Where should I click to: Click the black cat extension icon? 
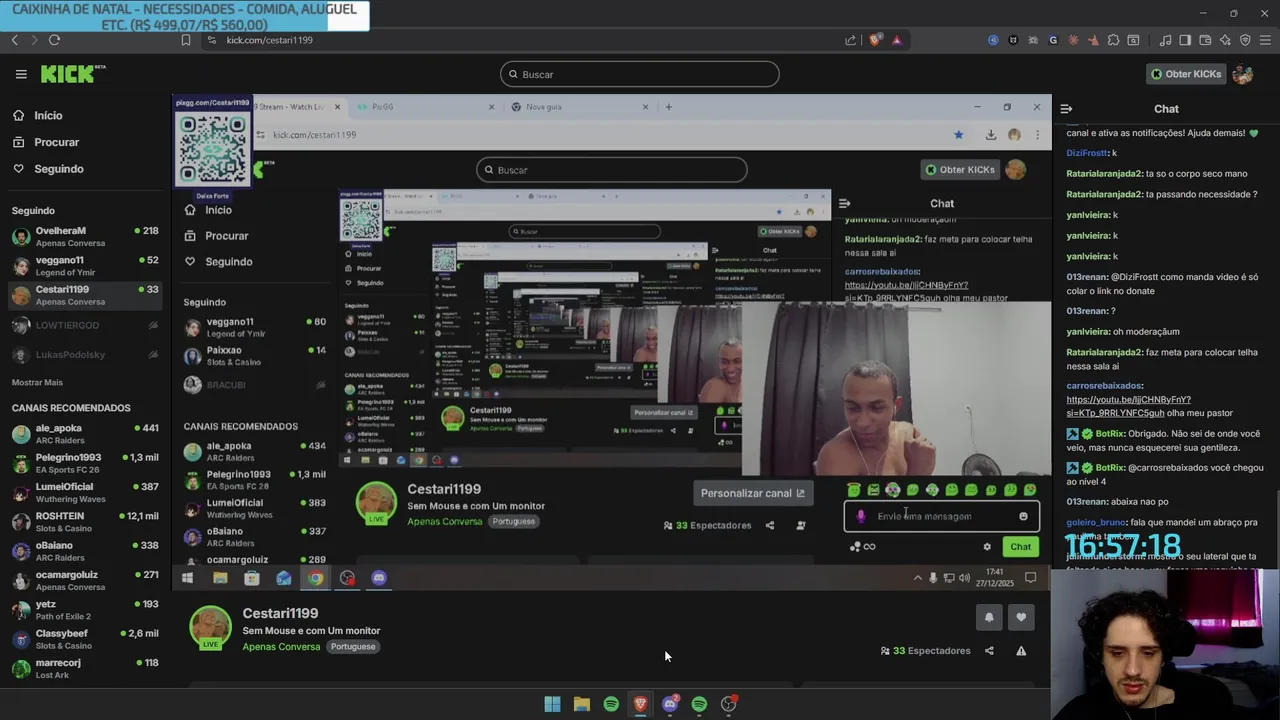point(1013,40)
